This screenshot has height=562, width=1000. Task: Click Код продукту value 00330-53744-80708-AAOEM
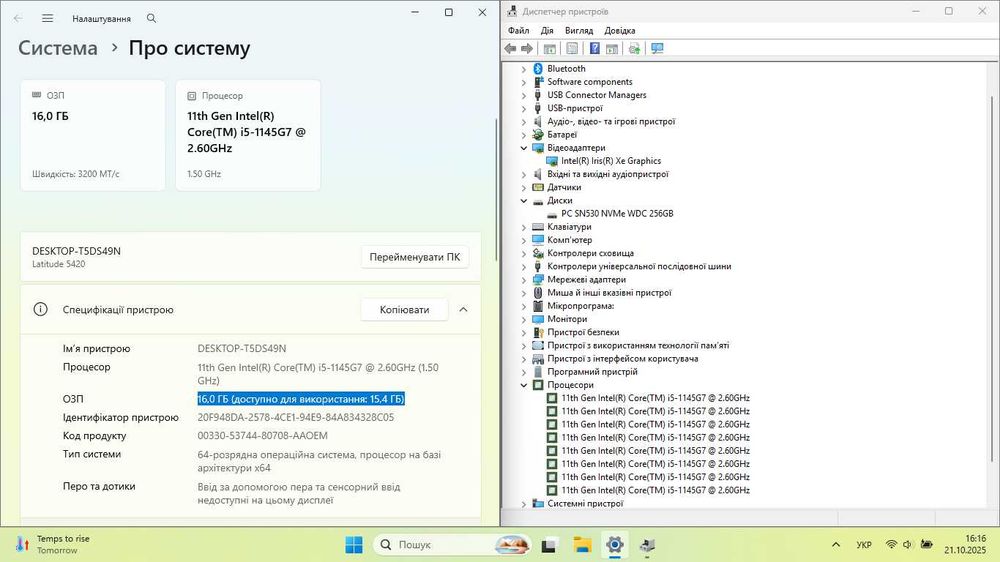262,436
